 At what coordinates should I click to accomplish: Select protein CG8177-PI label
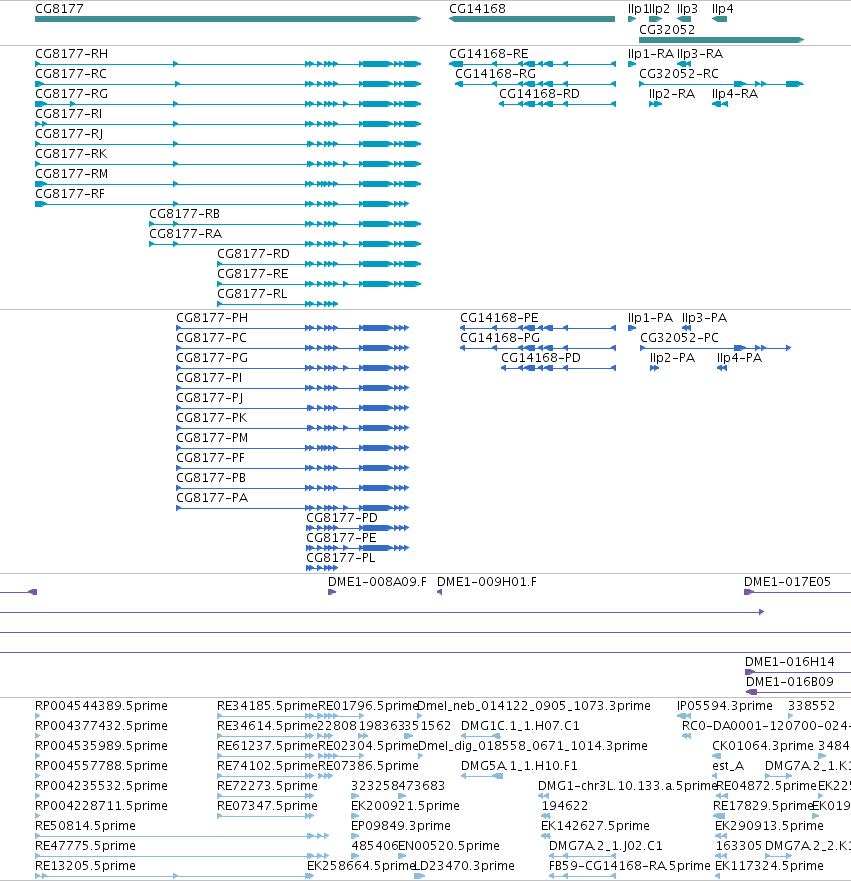pyautogui.click(x=209, y=378)
